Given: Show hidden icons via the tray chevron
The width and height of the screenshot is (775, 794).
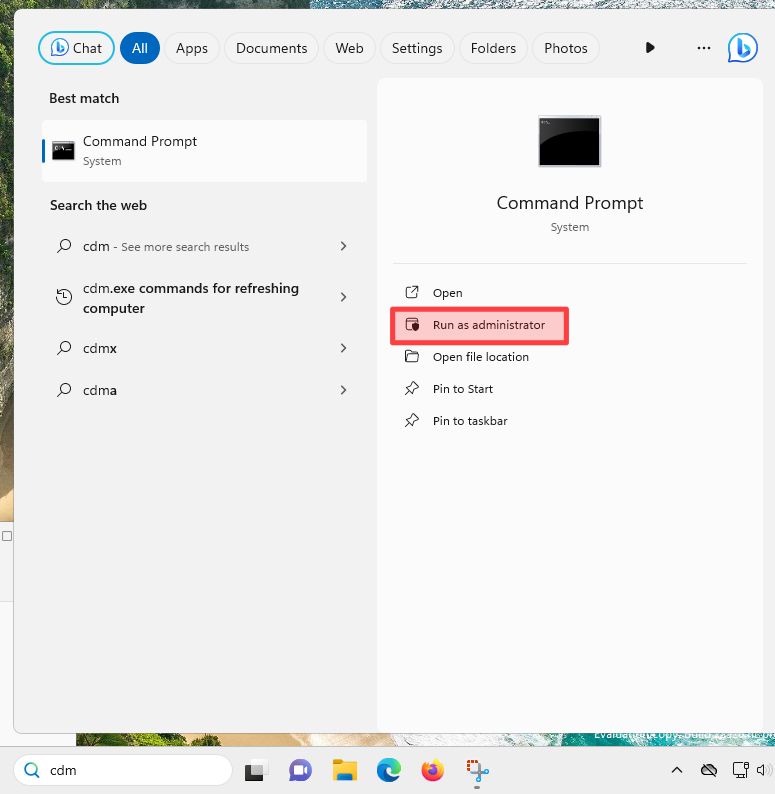Looking at the screenshot, I should tap(677, 770).
